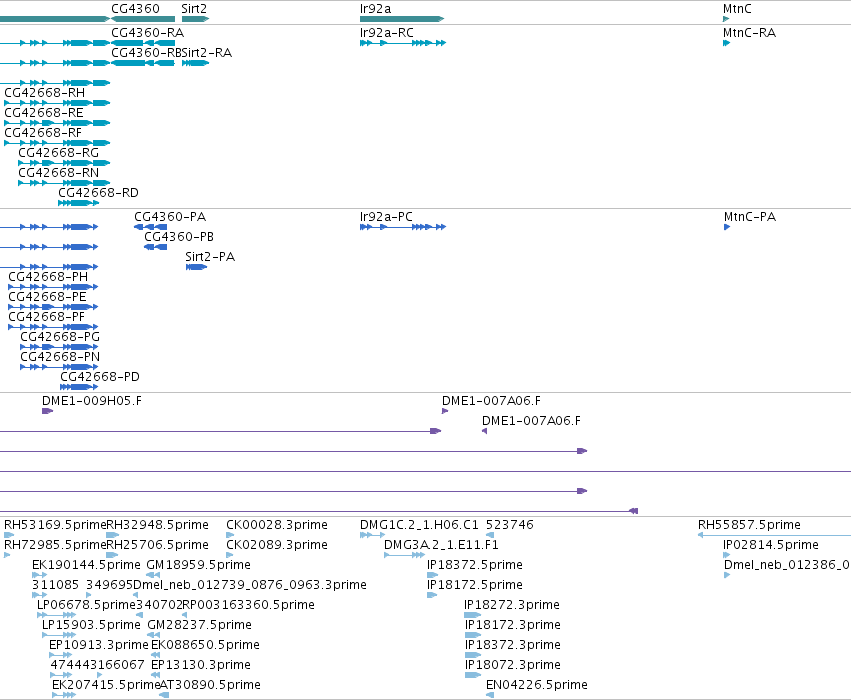The width and height of the screenshot is (851, 700).
Task: Click the IP18172.3prime EST label
Action: (x=513, y=626)
